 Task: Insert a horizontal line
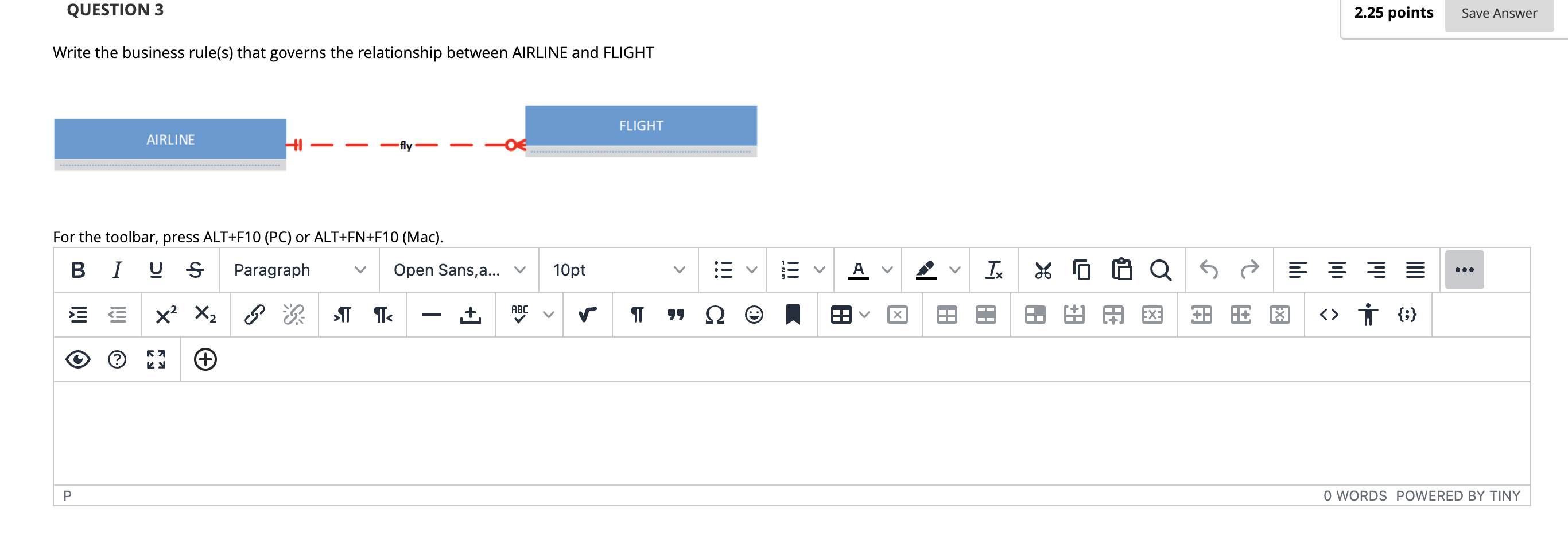[431, 315]
